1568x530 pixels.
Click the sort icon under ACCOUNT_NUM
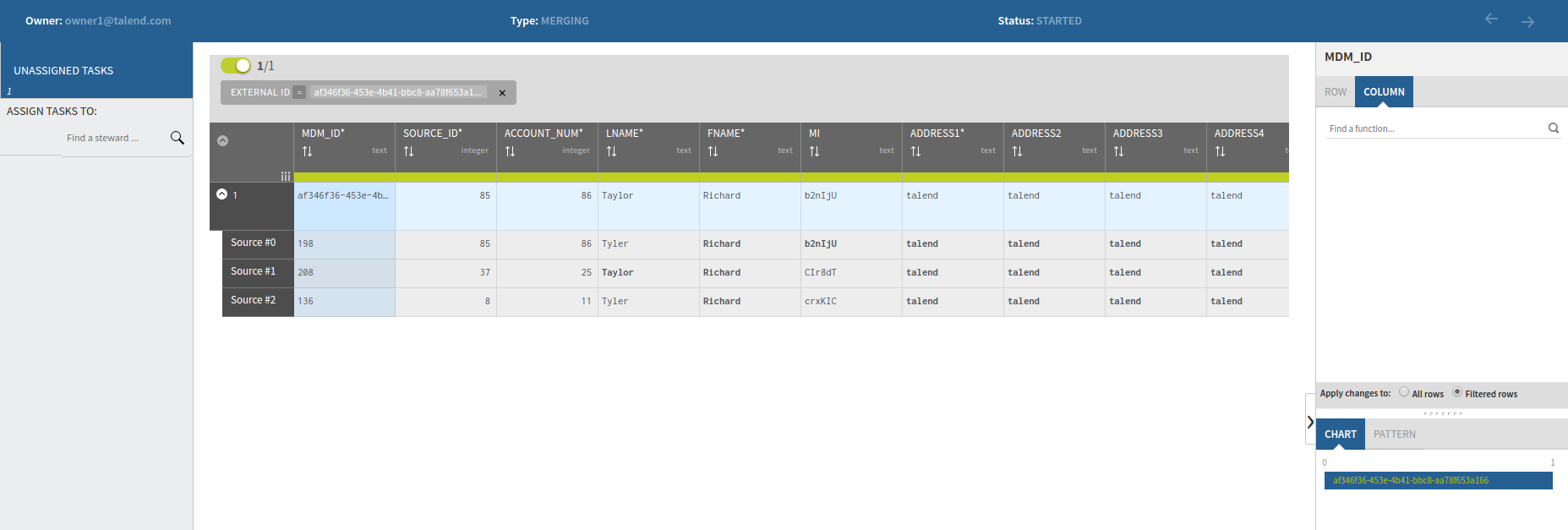click(511, 151)
